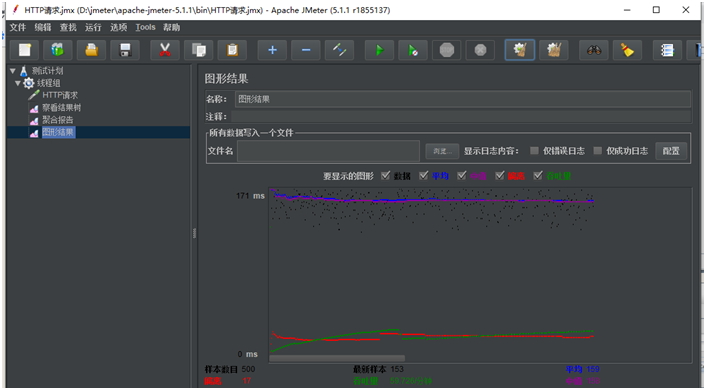Click the Shutdown test icon
706x390 pixels.
480,50
